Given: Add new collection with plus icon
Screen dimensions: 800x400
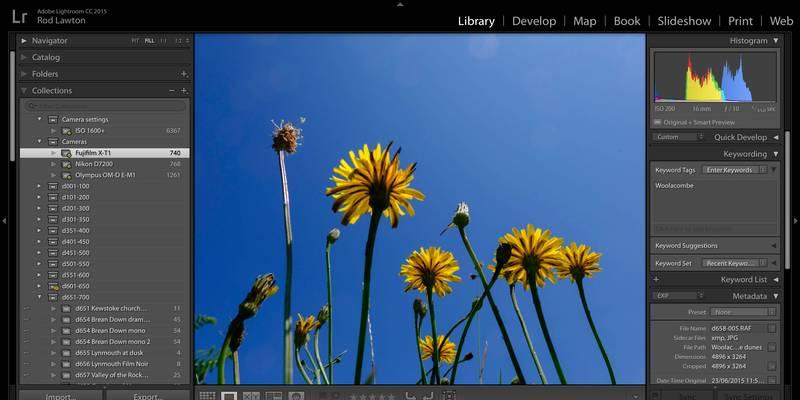Looking at the screenshot, I should click(184, 91).
